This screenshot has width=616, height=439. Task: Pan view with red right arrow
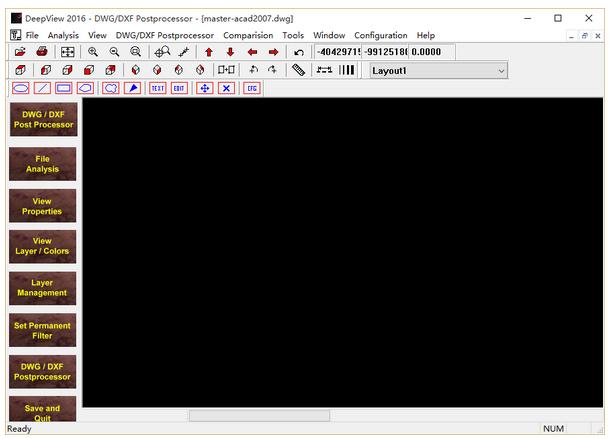click(273, 52)
